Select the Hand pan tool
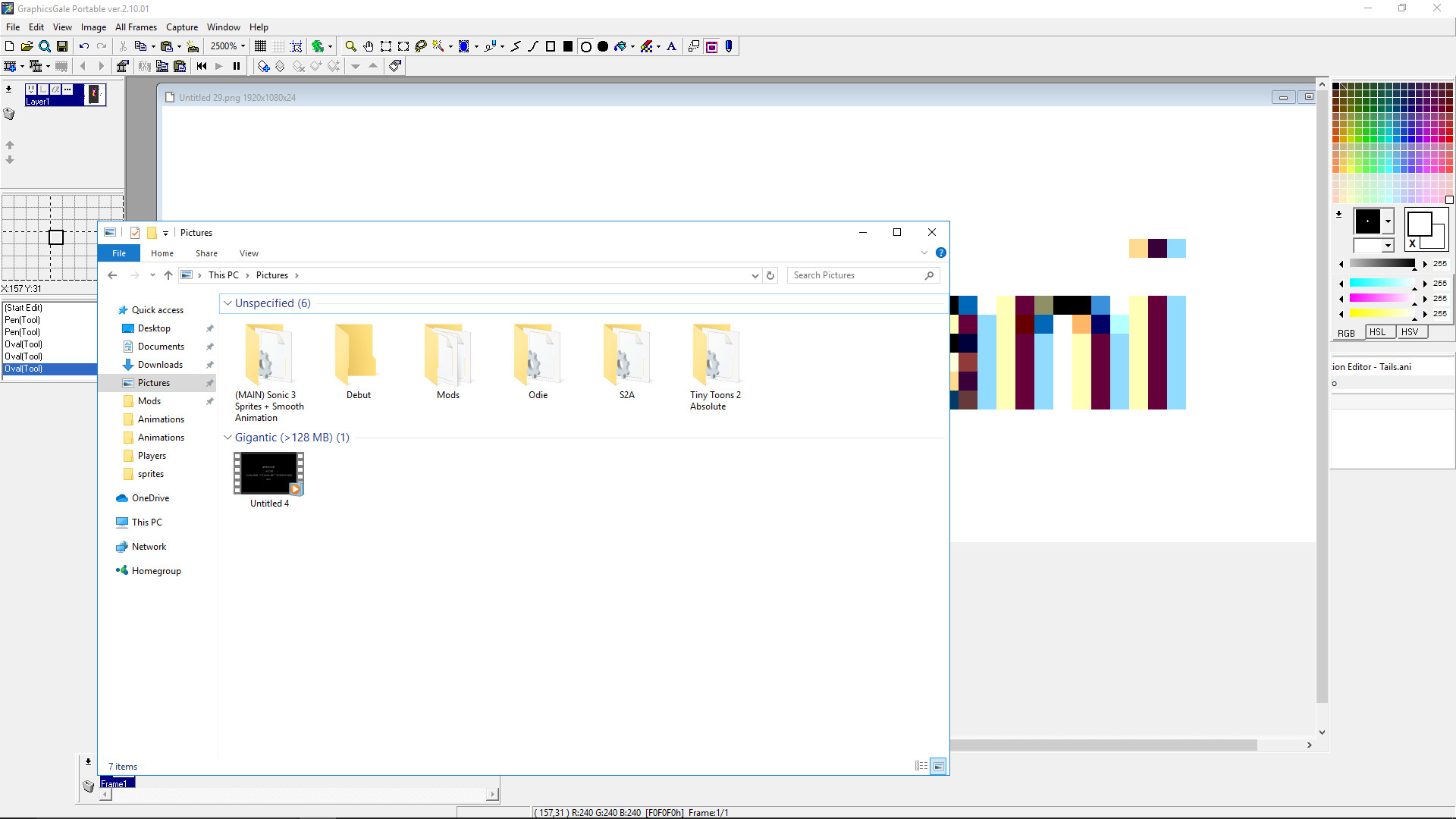 click(x=367, y=45)
